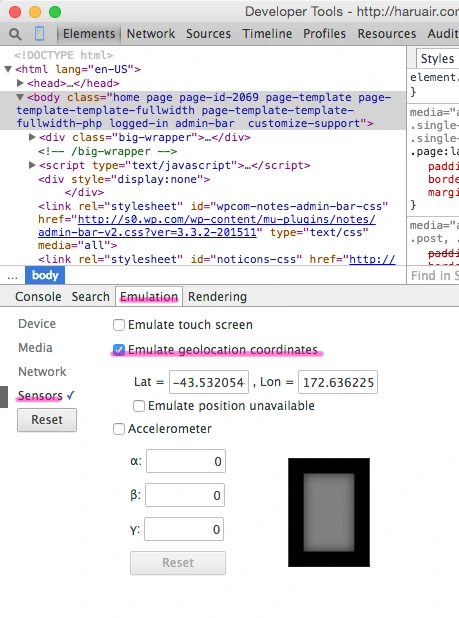Click the gamma angle input field

pos(184,529)
